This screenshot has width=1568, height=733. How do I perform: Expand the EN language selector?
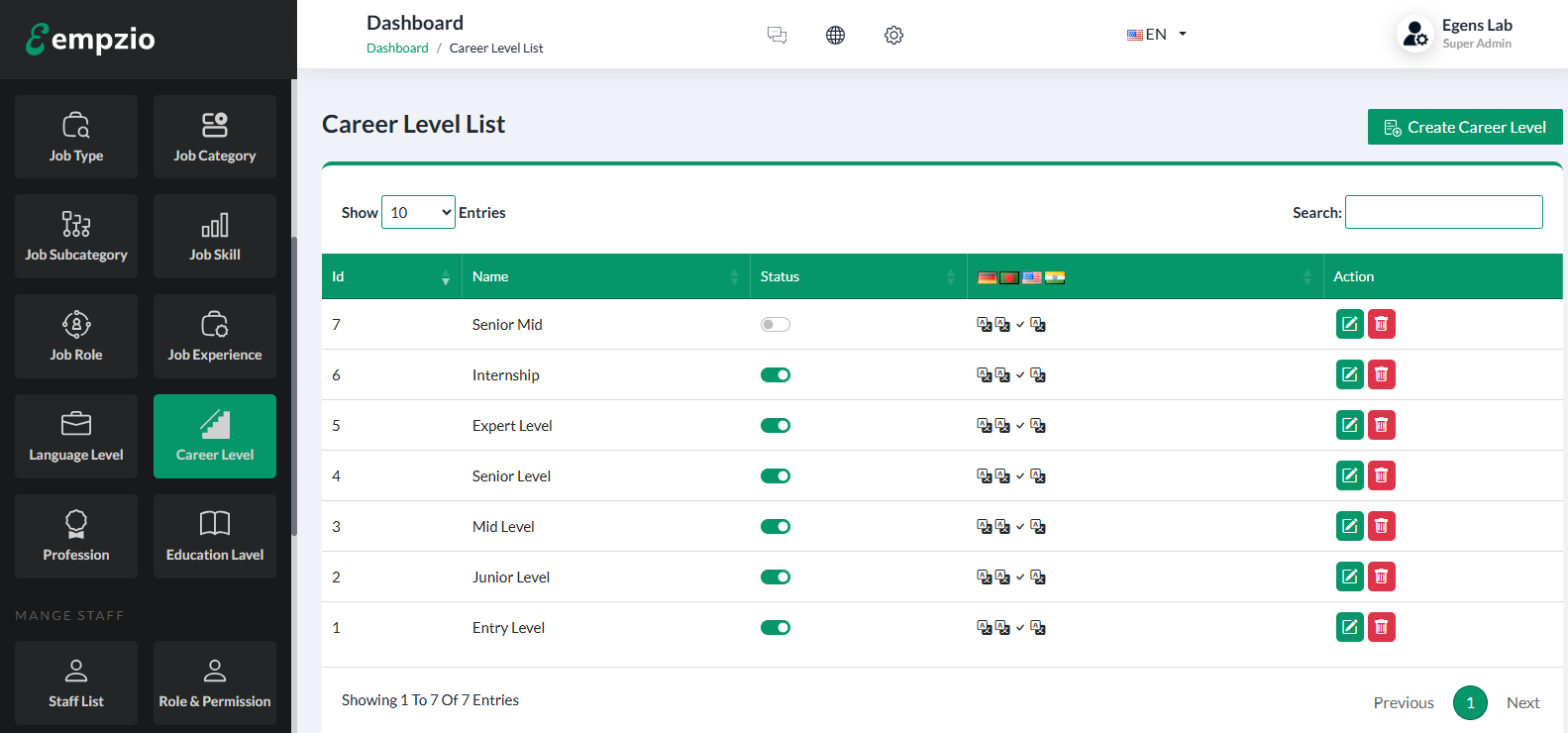point(1156,35)
